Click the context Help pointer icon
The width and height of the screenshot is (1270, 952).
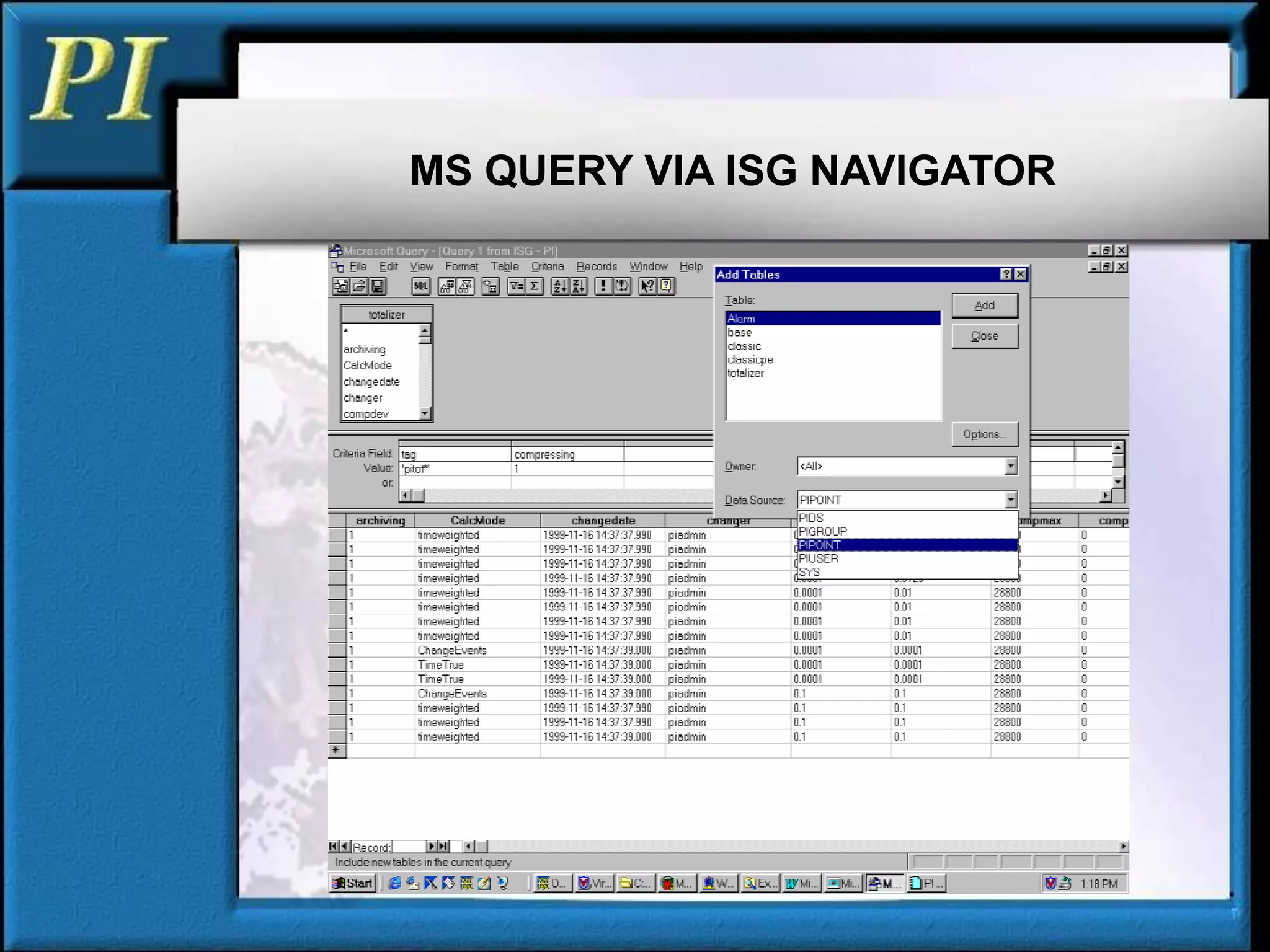647,286
